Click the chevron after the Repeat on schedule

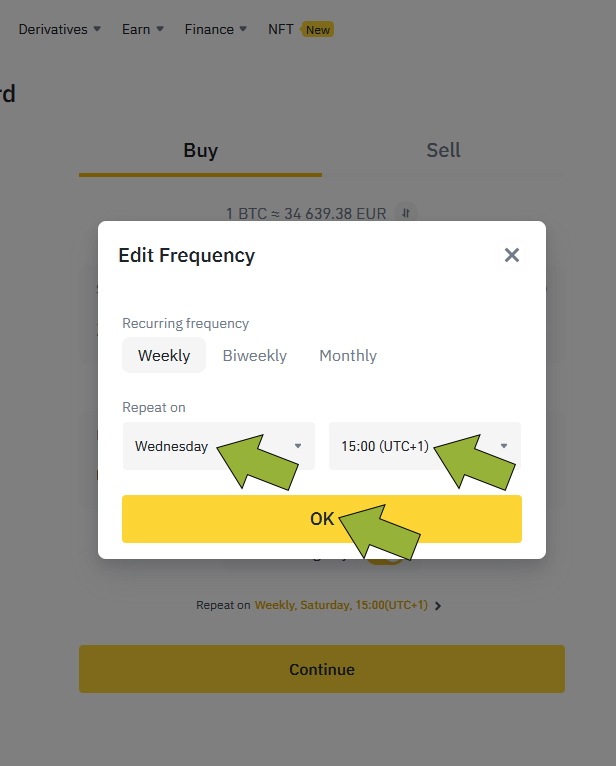438,605
